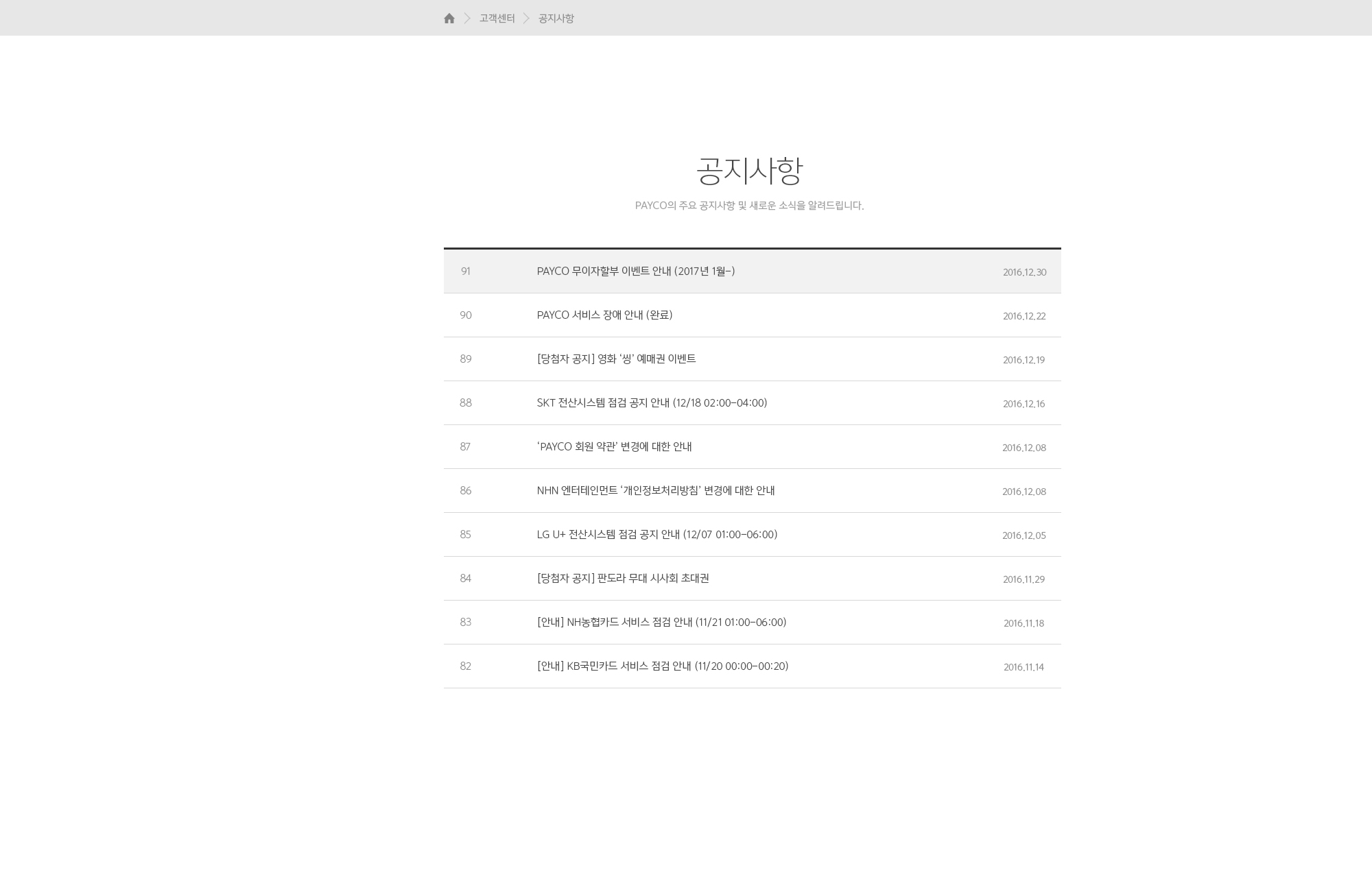
Task: Open SKT 전산시스템 점검 공지 안내
Action: 652,403
